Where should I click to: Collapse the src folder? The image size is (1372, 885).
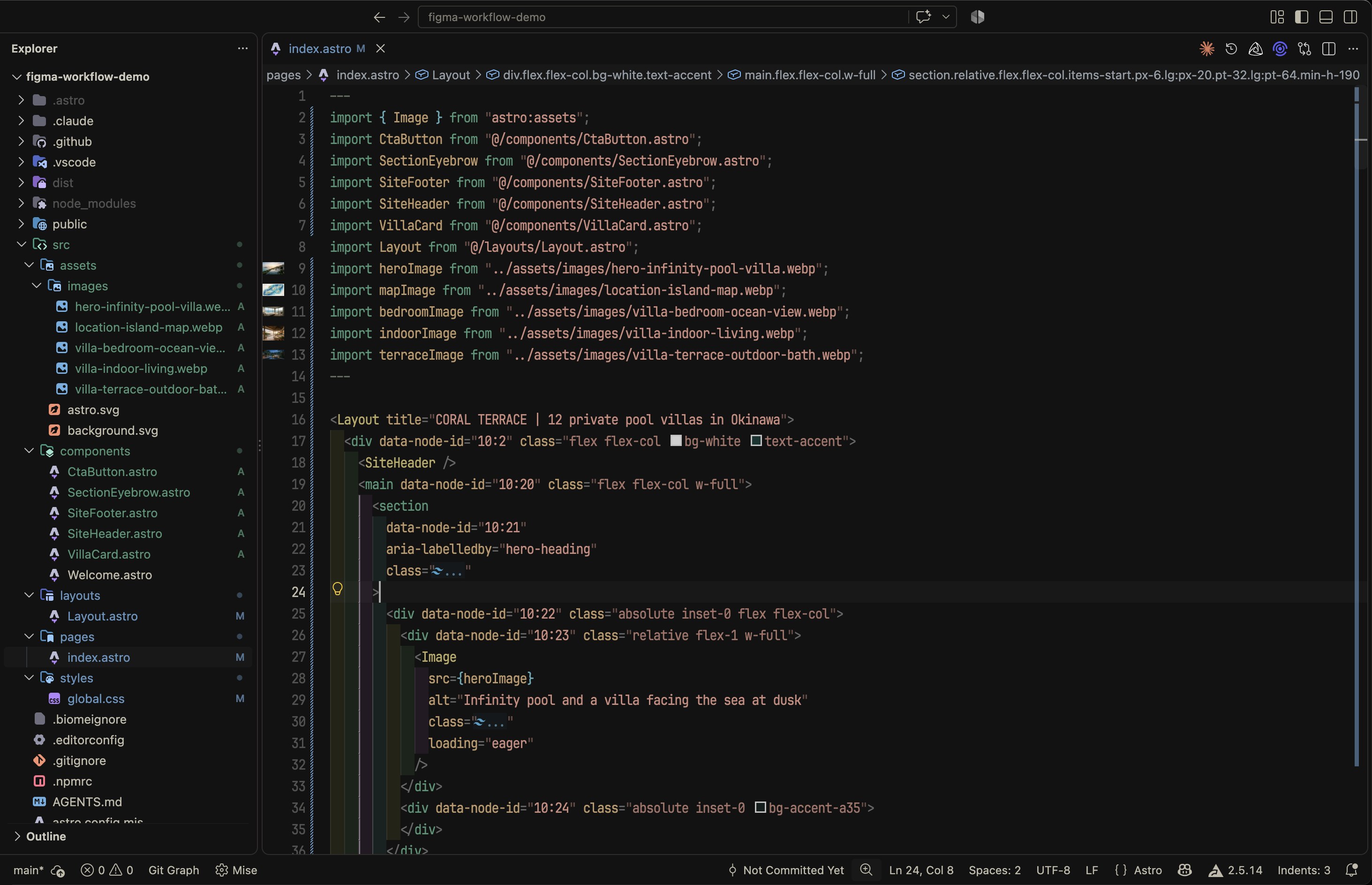[x=21, y=245]
